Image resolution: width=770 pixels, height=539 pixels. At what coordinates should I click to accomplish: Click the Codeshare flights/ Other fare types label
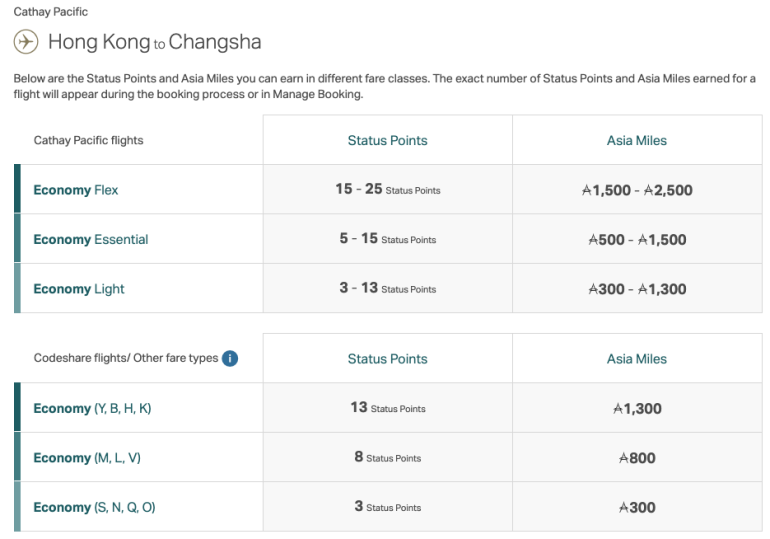tap(125, 358)
